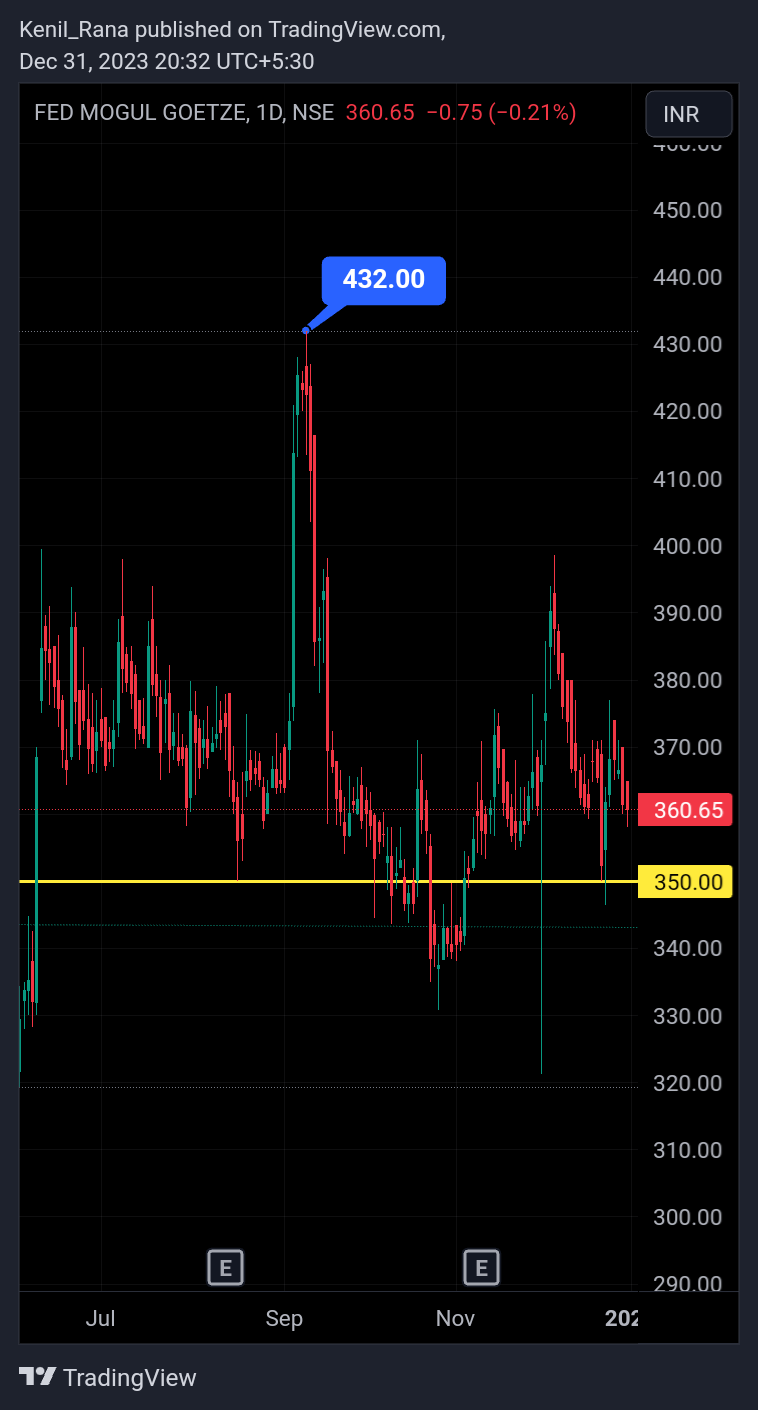758x1410 pixels.
Task: Click the yellow 350.00 price label
Action: point(686,881)
